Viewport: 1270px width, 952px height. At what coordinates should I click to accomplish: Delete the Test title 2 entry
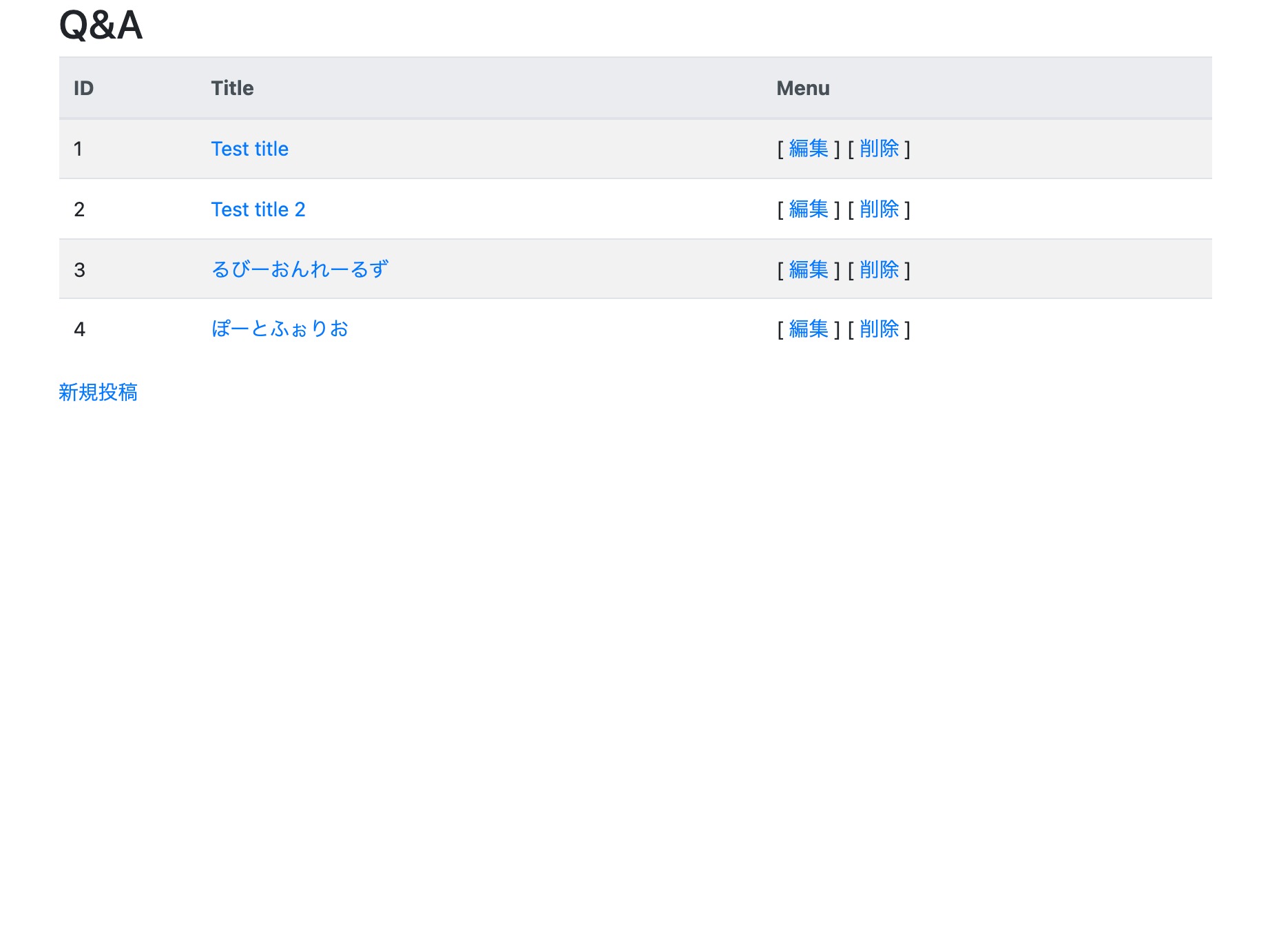(x=879, y=209)
